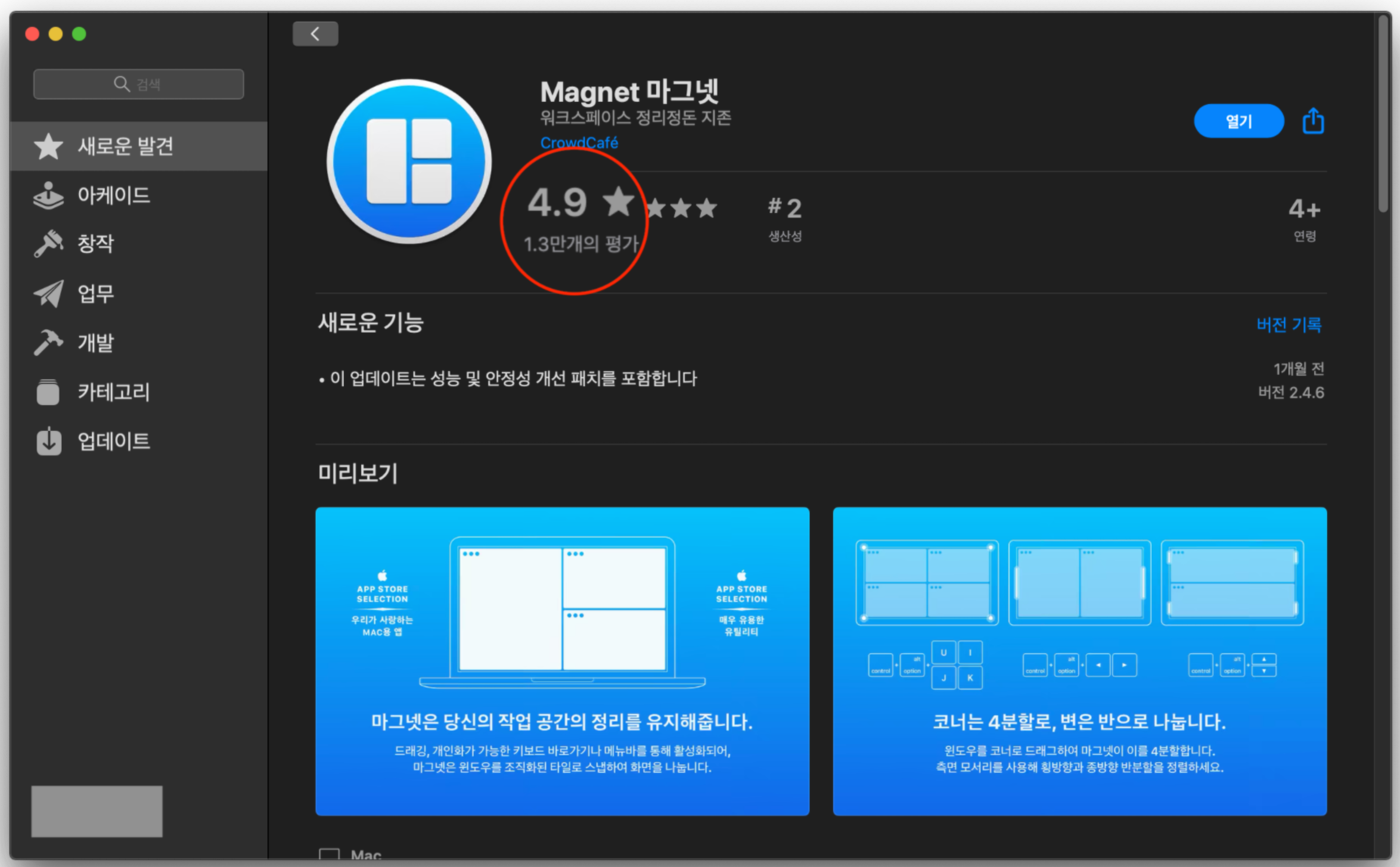Click the back chevron button
This screenshot has height=867, width=1400.
pos(315,34)
